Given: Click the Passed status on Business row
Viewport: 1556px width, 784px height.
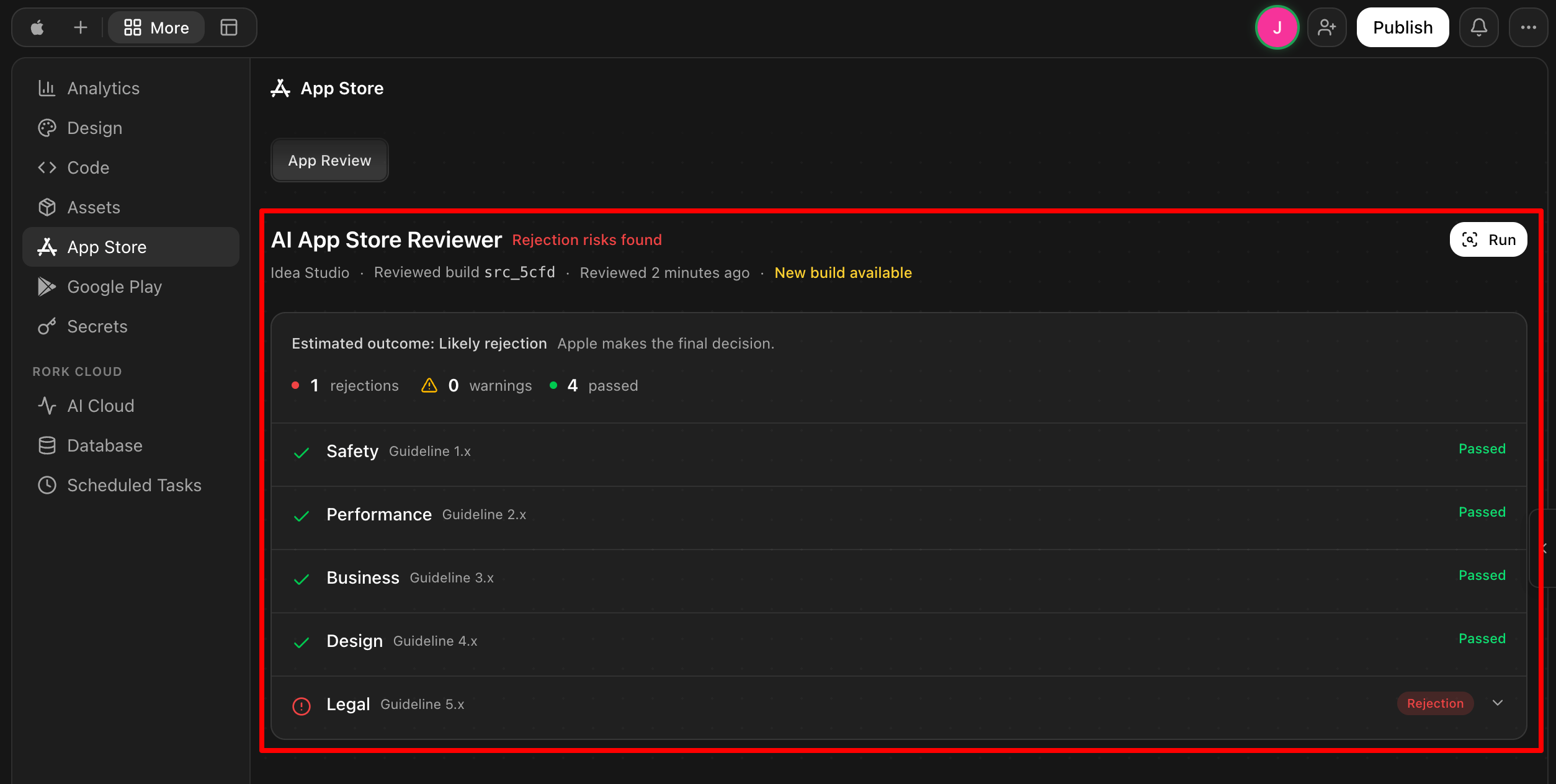Looking at the screenshot, I should (1482, 575).
